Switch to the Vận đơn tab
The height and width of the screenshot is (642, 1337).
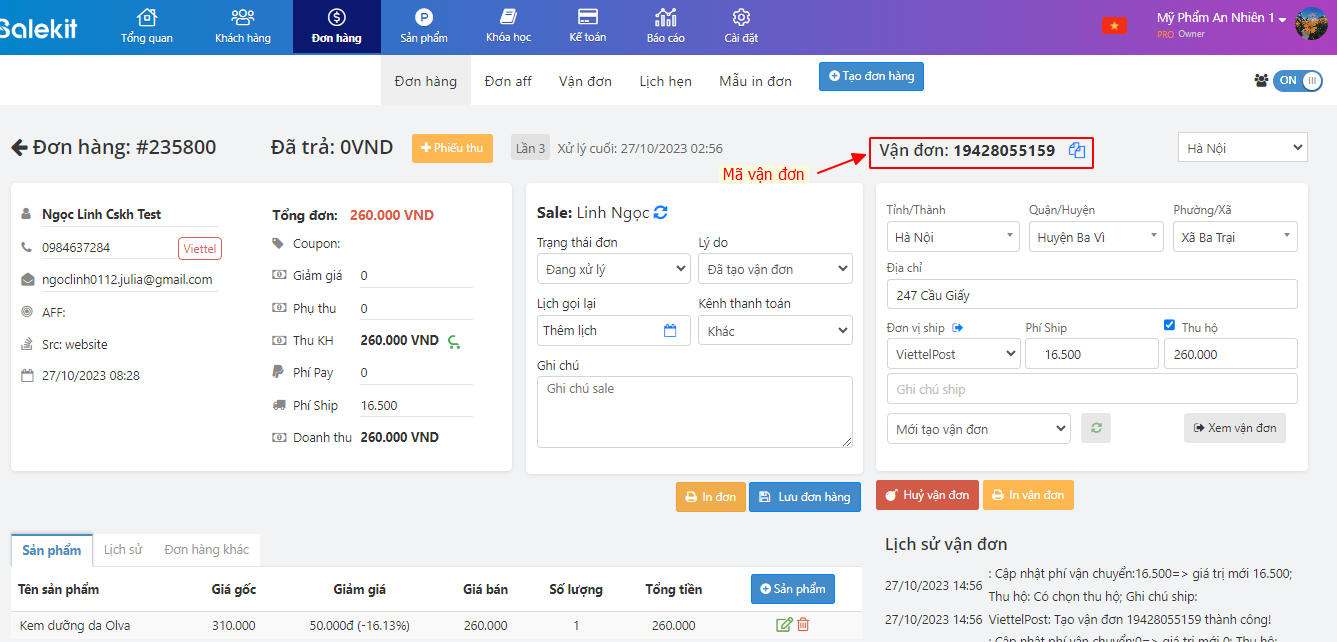(x=585, y=81)
